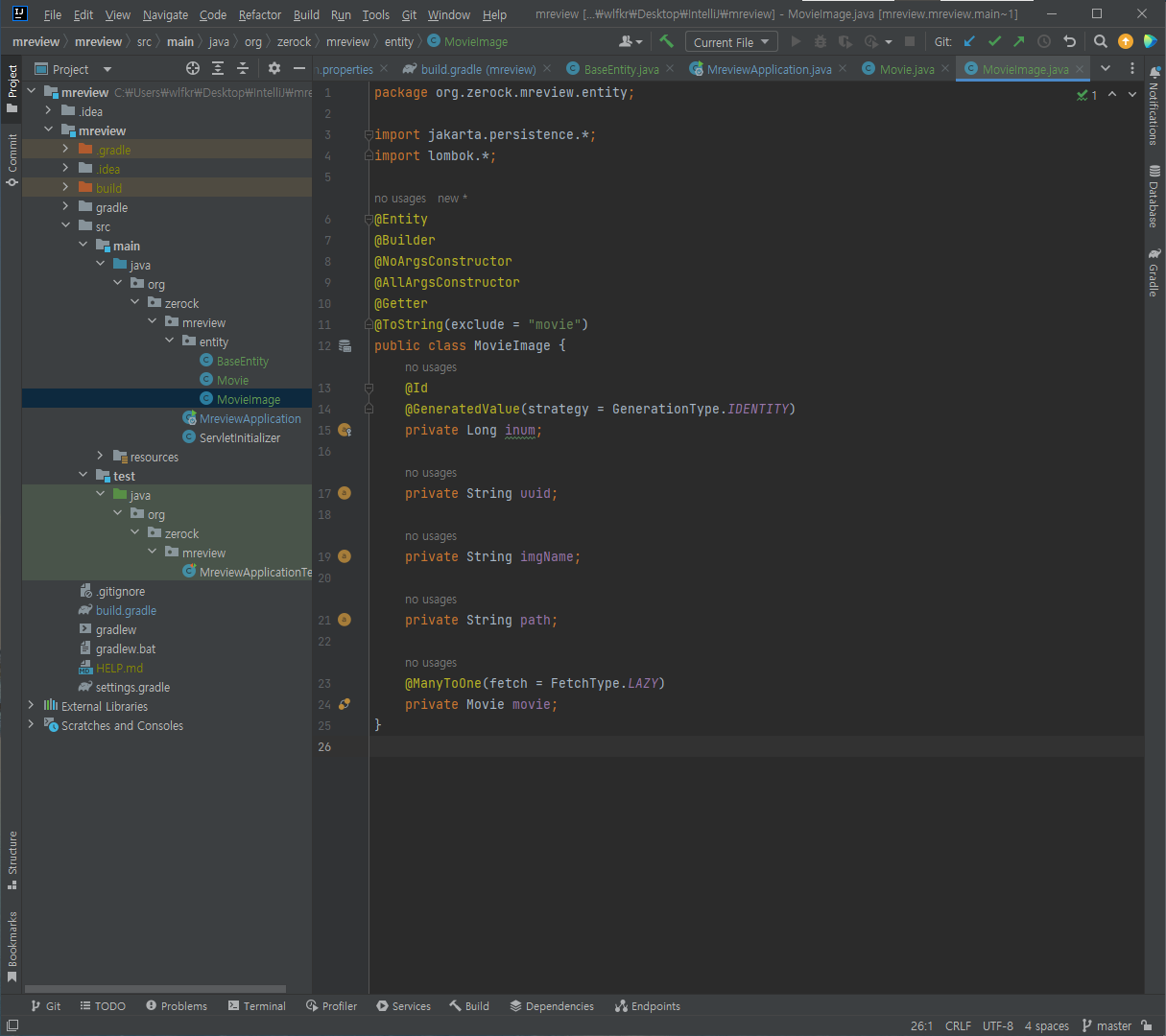Viewport: 1166px width, 1036px height.
Task: Open the Structure tool window
Action: (12, 859)
